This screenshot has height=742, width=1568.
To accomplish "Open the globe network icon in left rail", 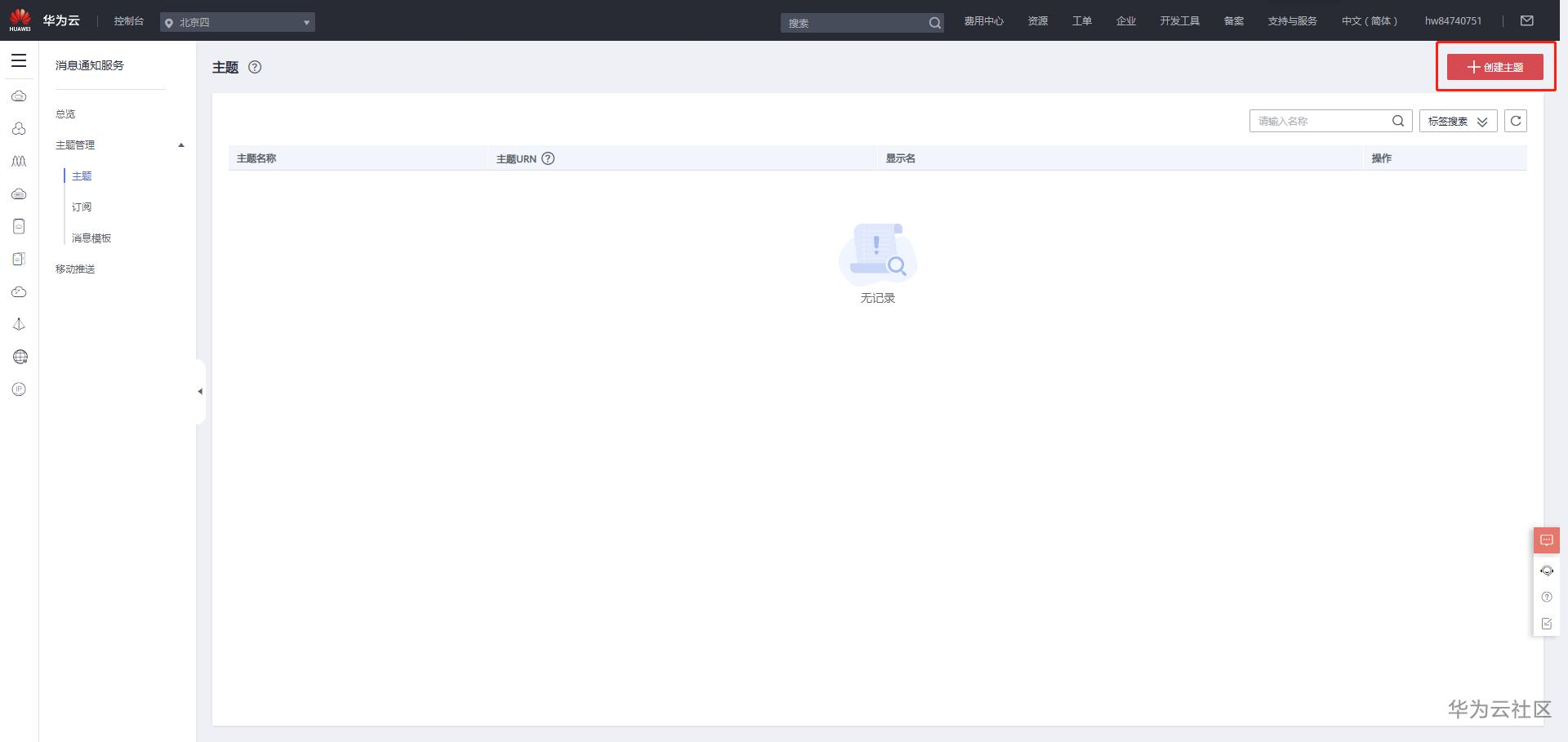I will pyautogui.click(x=20, y=357).
